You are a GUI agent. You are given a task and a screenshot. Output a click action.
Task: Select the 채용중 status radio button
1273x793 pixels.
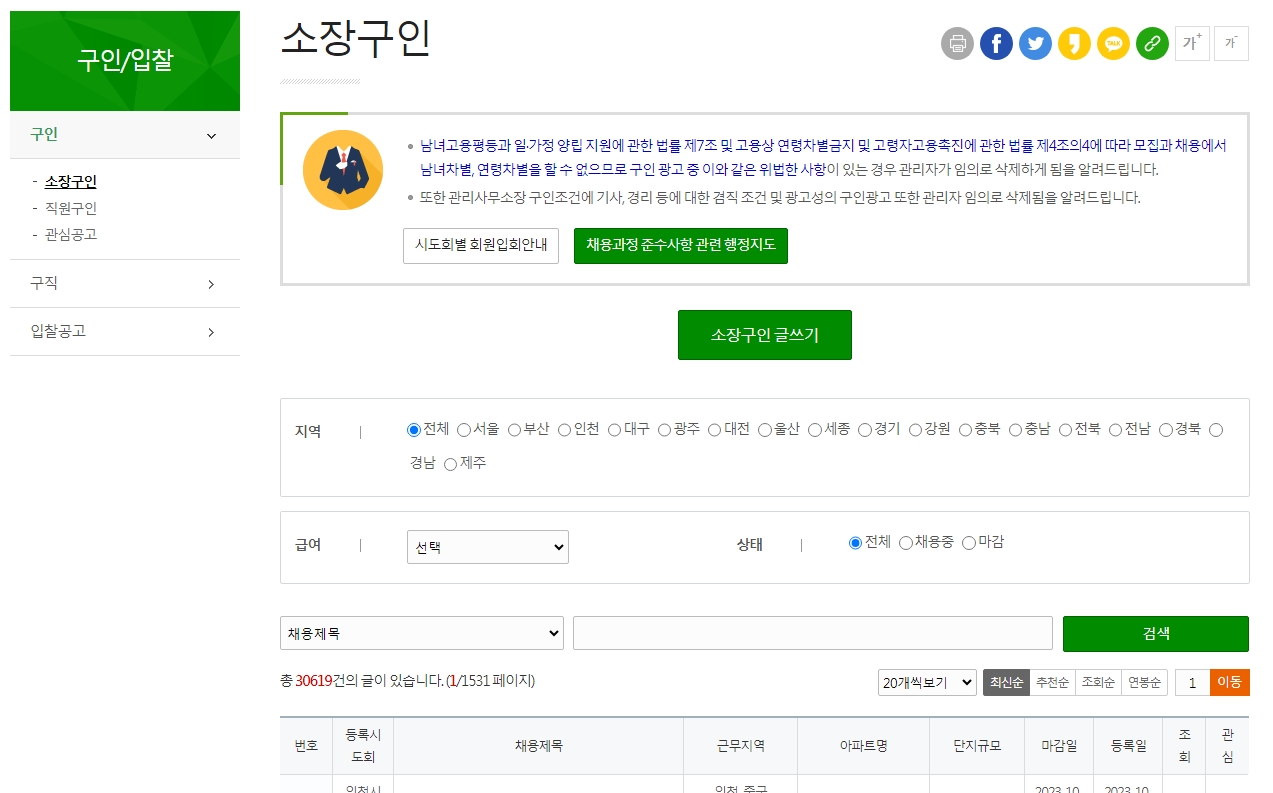[905, 543]
